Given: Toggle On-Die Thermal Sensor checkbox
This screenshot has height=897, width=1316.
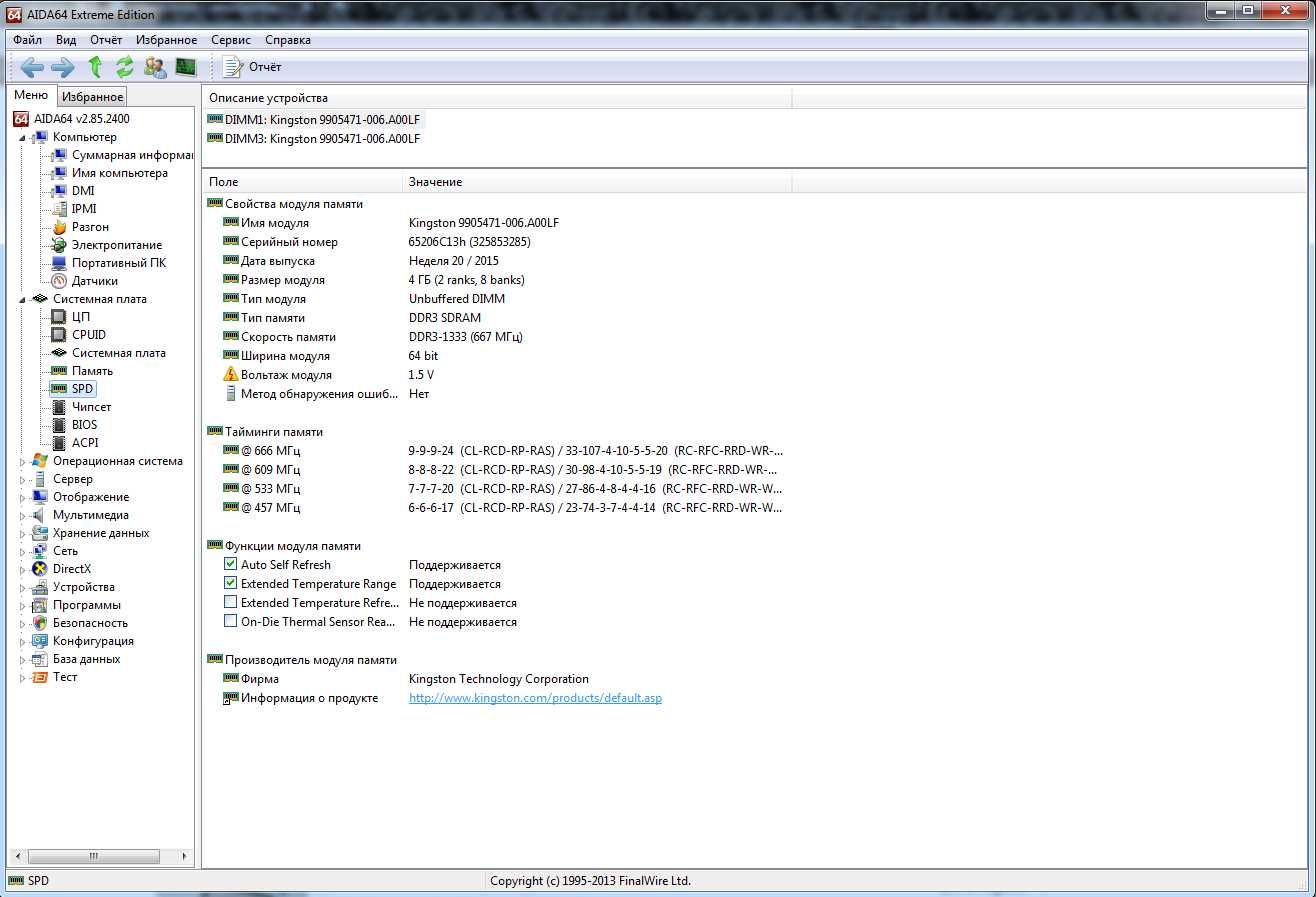Looking at the screenshot, I should [231, 622].
